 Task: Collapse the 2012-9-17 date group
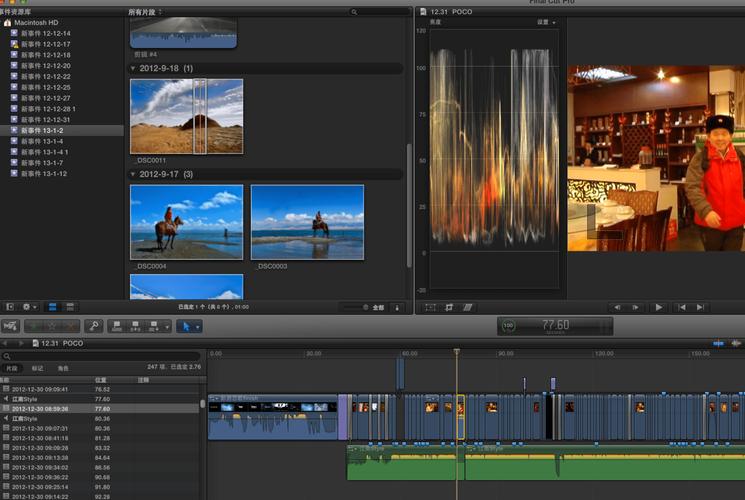[134, 174]
